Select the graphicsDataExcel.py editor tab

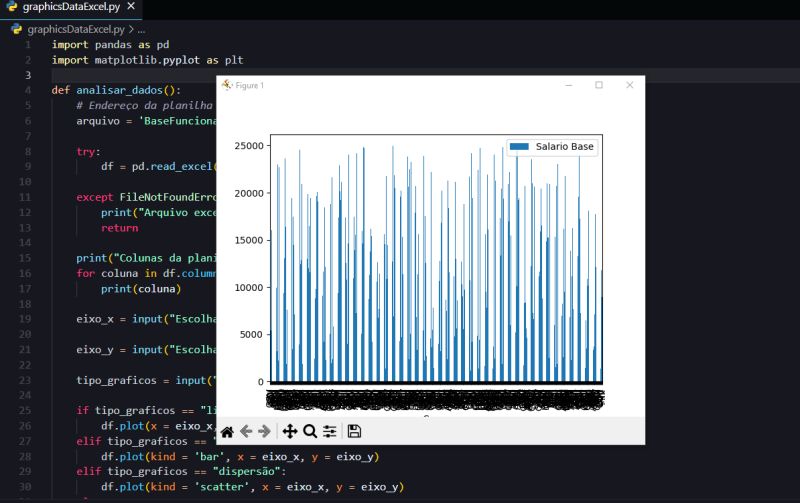[71, 7]
